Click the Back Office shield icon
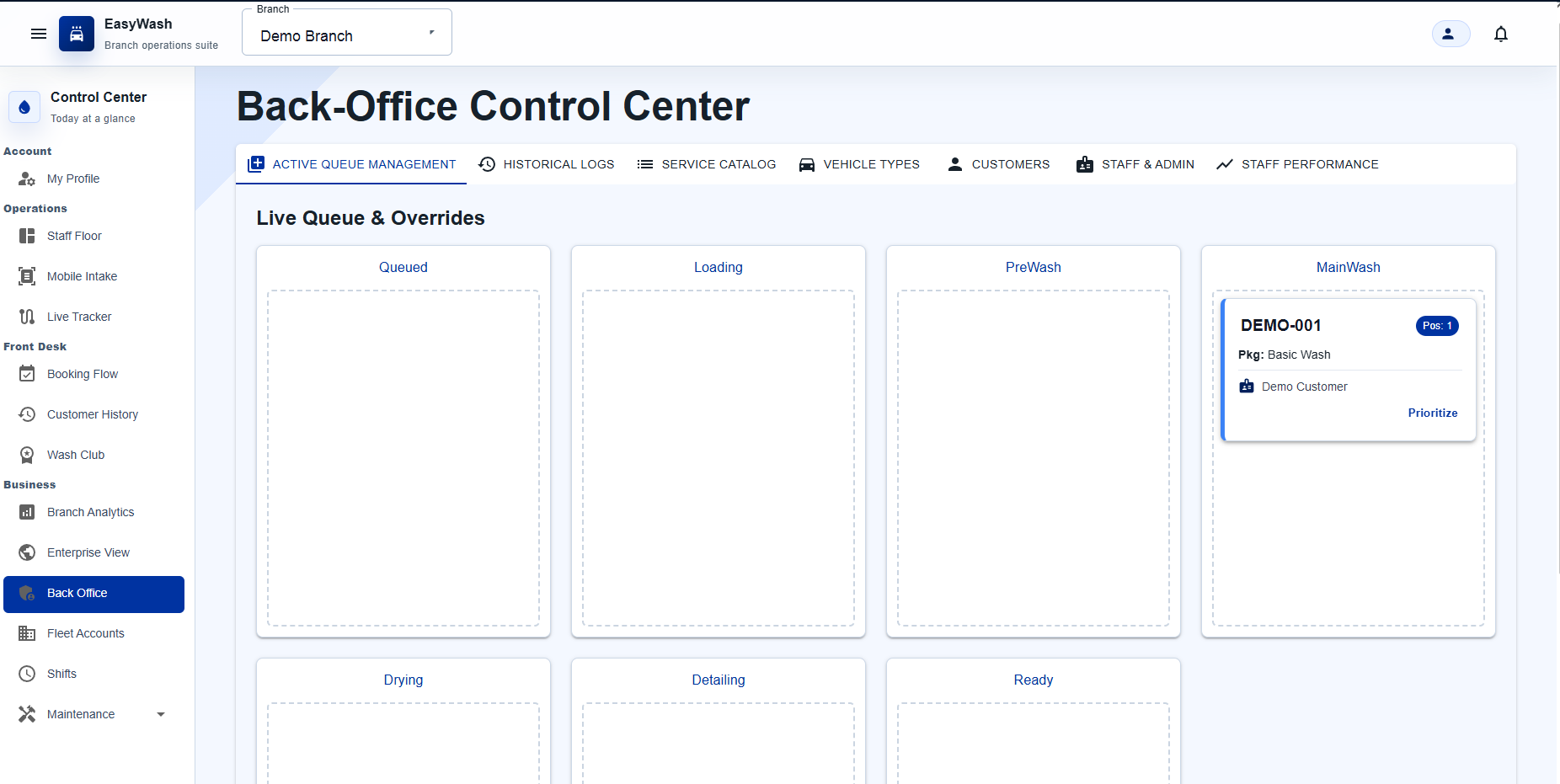1560x784 pixels. click(x=27, y=593)
